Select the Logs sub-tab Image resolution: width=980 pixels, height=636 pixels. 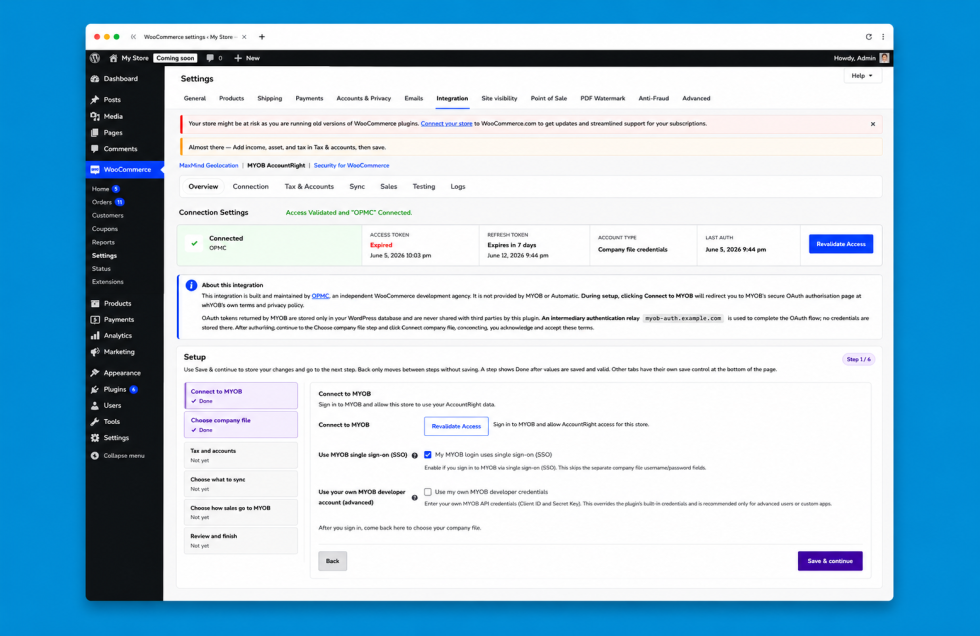(458, 187)
